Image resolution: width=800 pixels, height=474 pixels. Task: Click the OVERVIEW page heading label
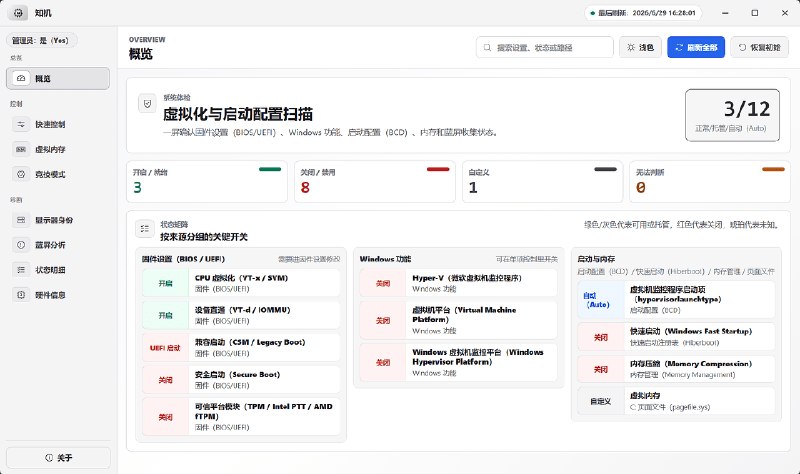tap(147, 39)
